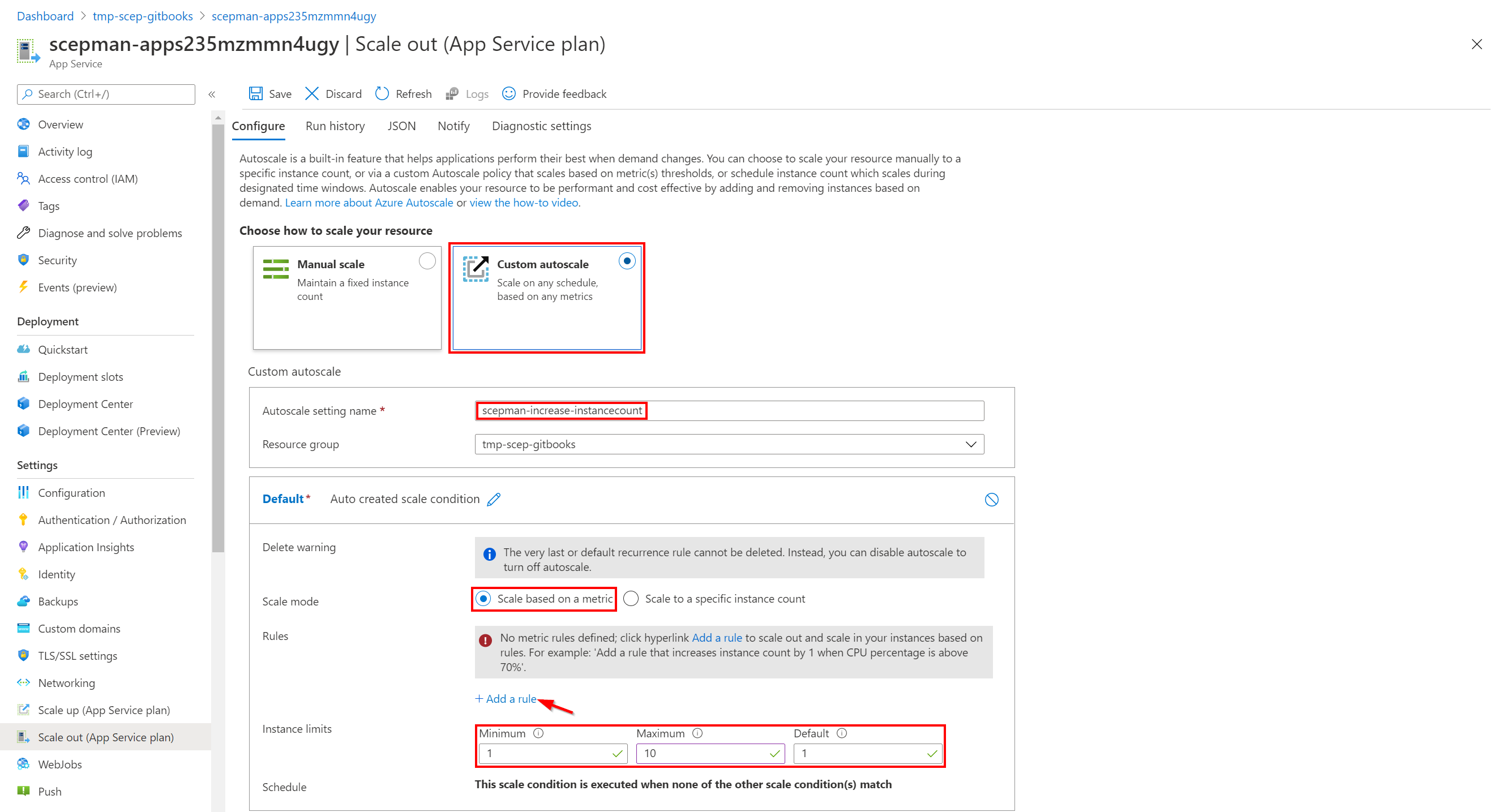The height and width of the screenshot is (812, 1507).
Task: Switch to the Notify tab
Action: point(453,126)
